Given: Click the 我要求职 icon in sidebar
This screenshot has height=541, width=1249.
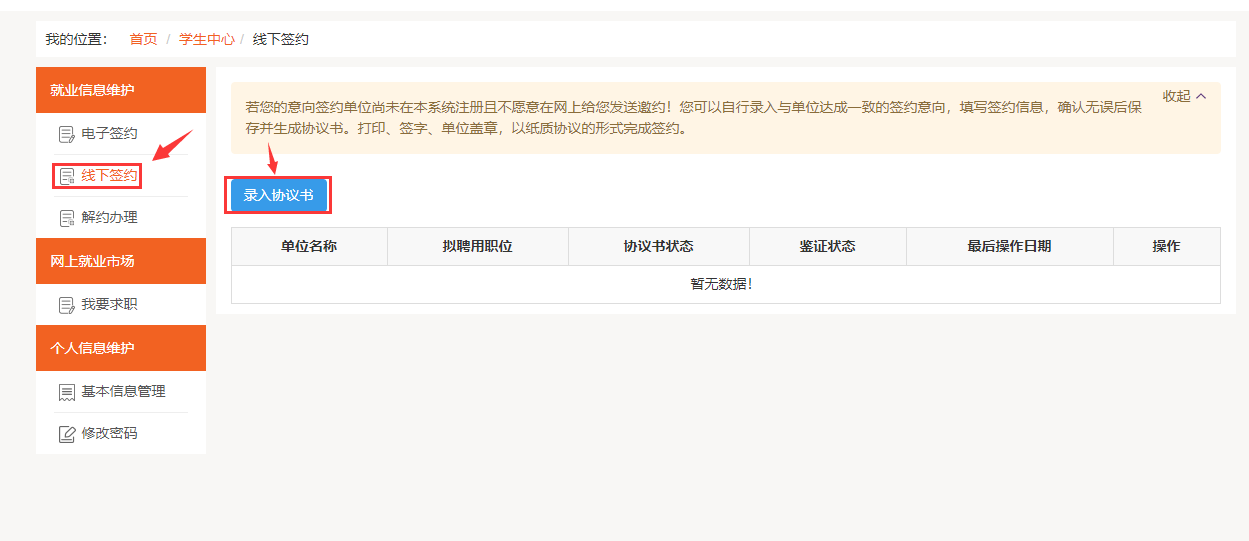Looking at the screenshot, I should point(67,305).
